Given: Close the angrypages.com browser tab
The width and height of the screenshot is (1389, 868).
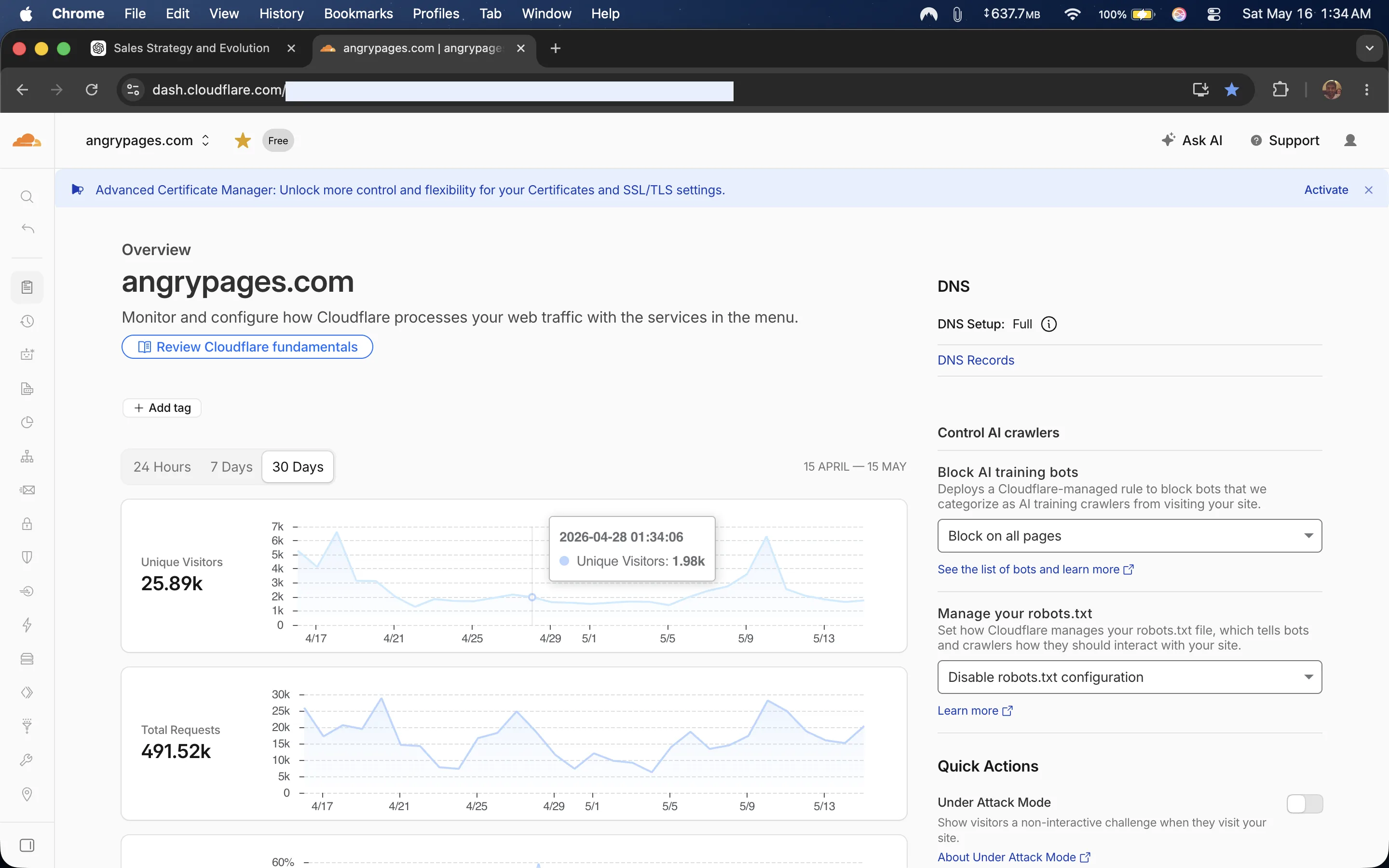Looking at the screenshot, I should tap(520, 48).
